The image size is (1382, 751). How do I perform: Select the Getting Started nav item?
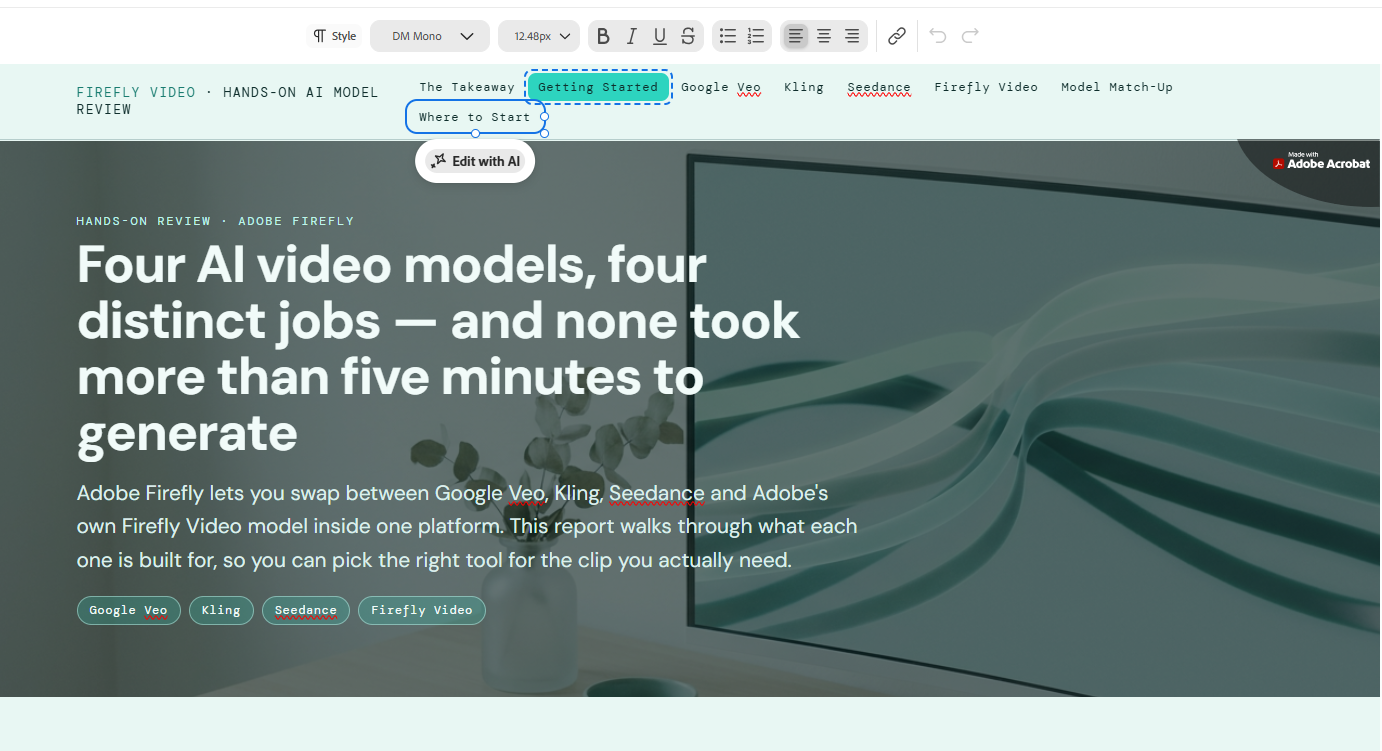598,87
